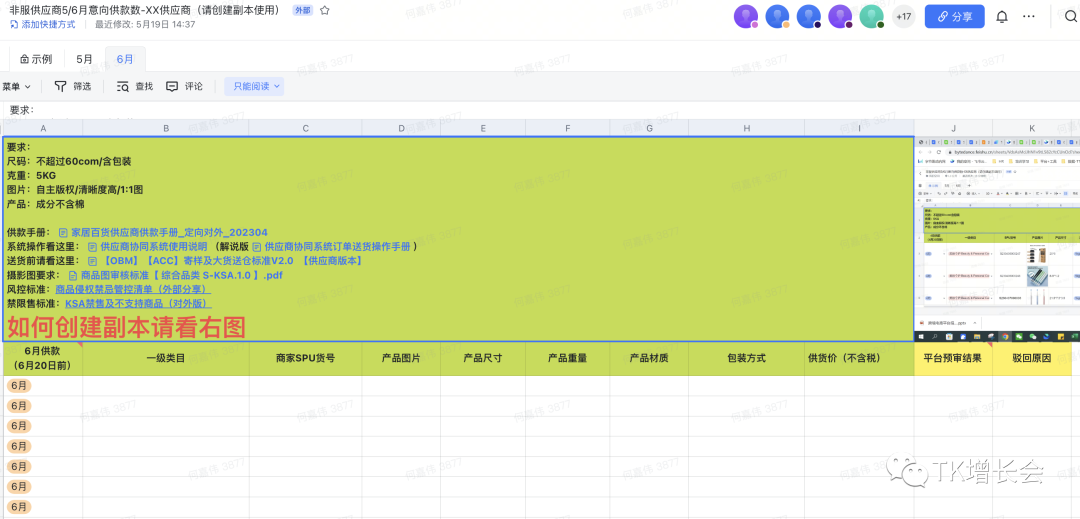Open the notifications bell
This screenshot has height=519, width=1080.
click(x=1001, y=17)
